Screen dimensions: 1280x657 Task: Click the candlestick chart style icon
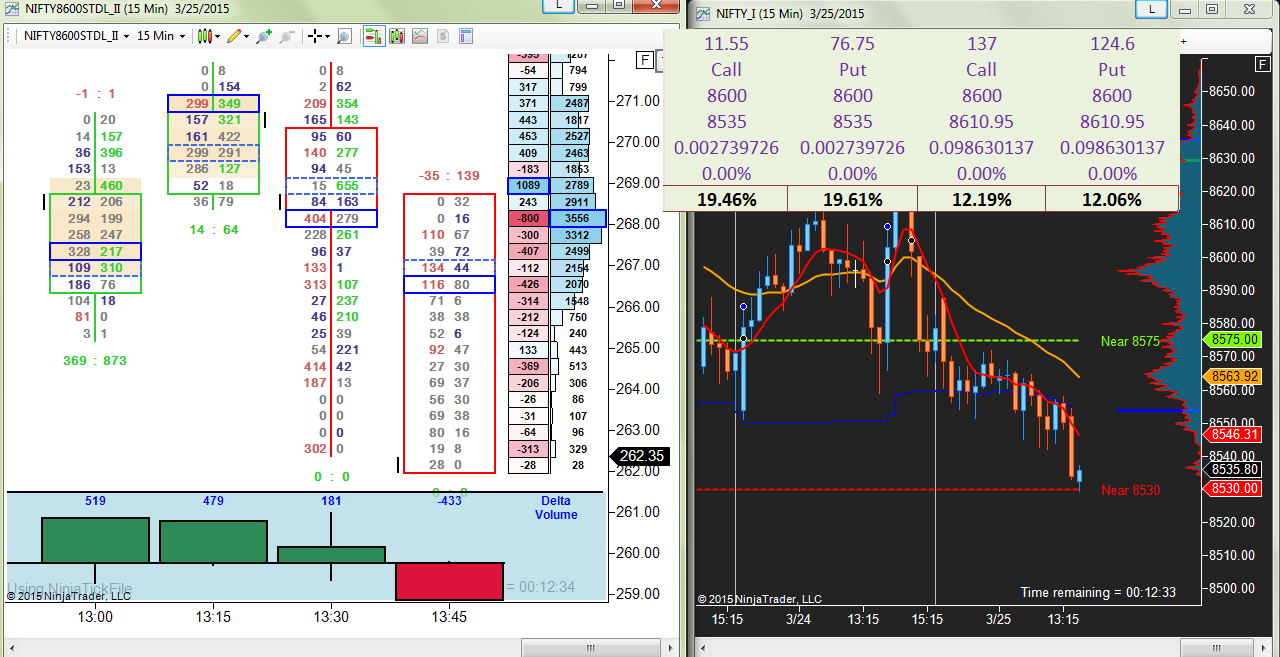coord(204,36)
